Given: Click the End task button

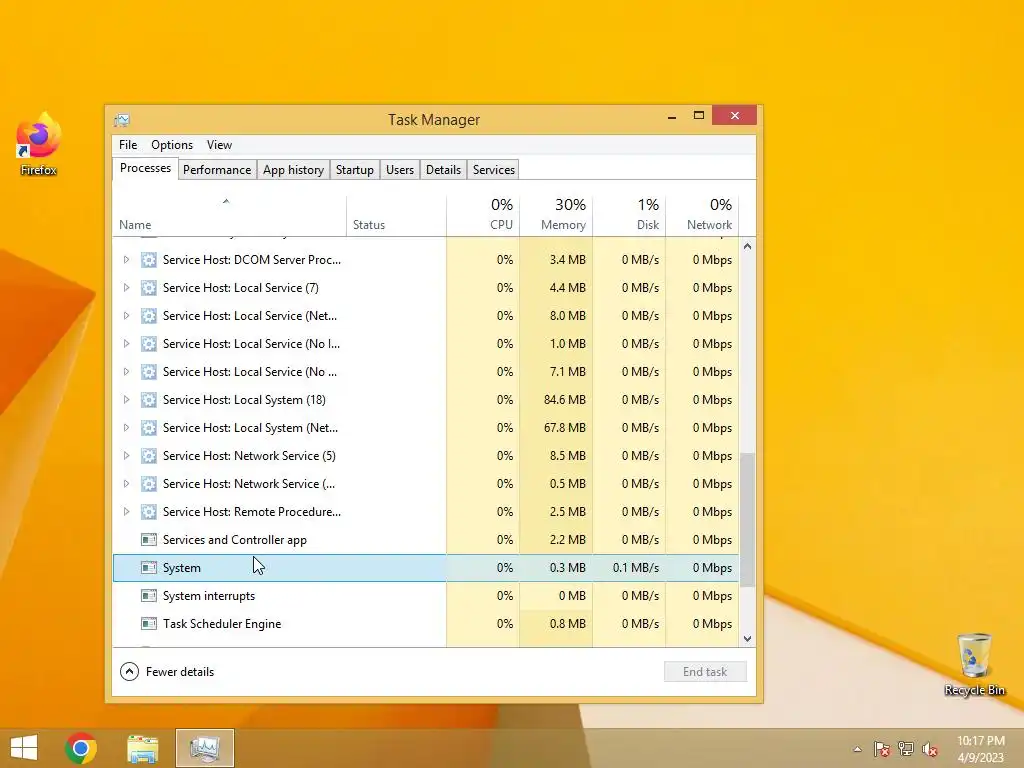Looking at the screenshot, I should coord(705,672).
